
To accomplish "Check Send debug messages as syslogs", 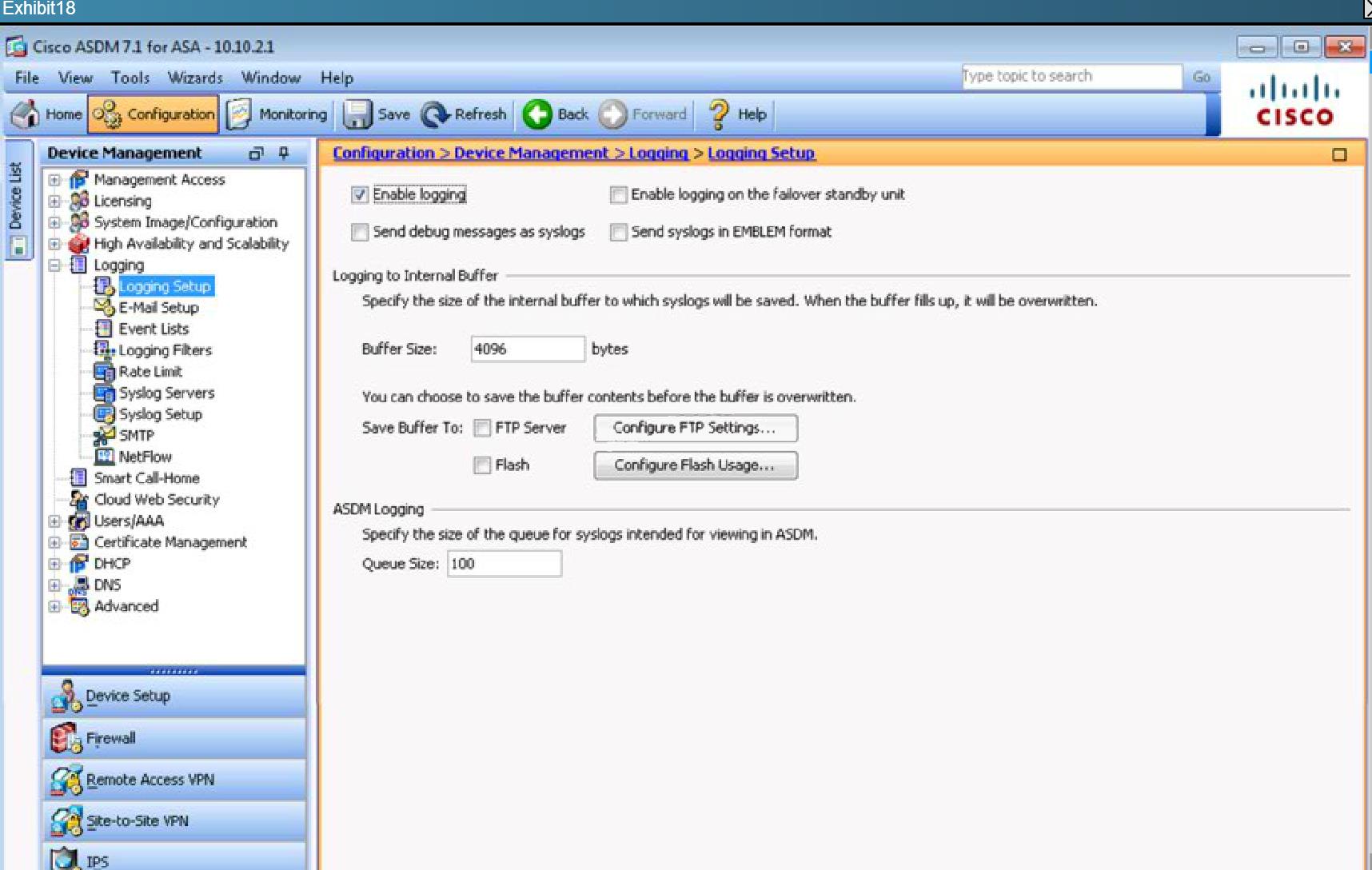I will click(360, 232).
